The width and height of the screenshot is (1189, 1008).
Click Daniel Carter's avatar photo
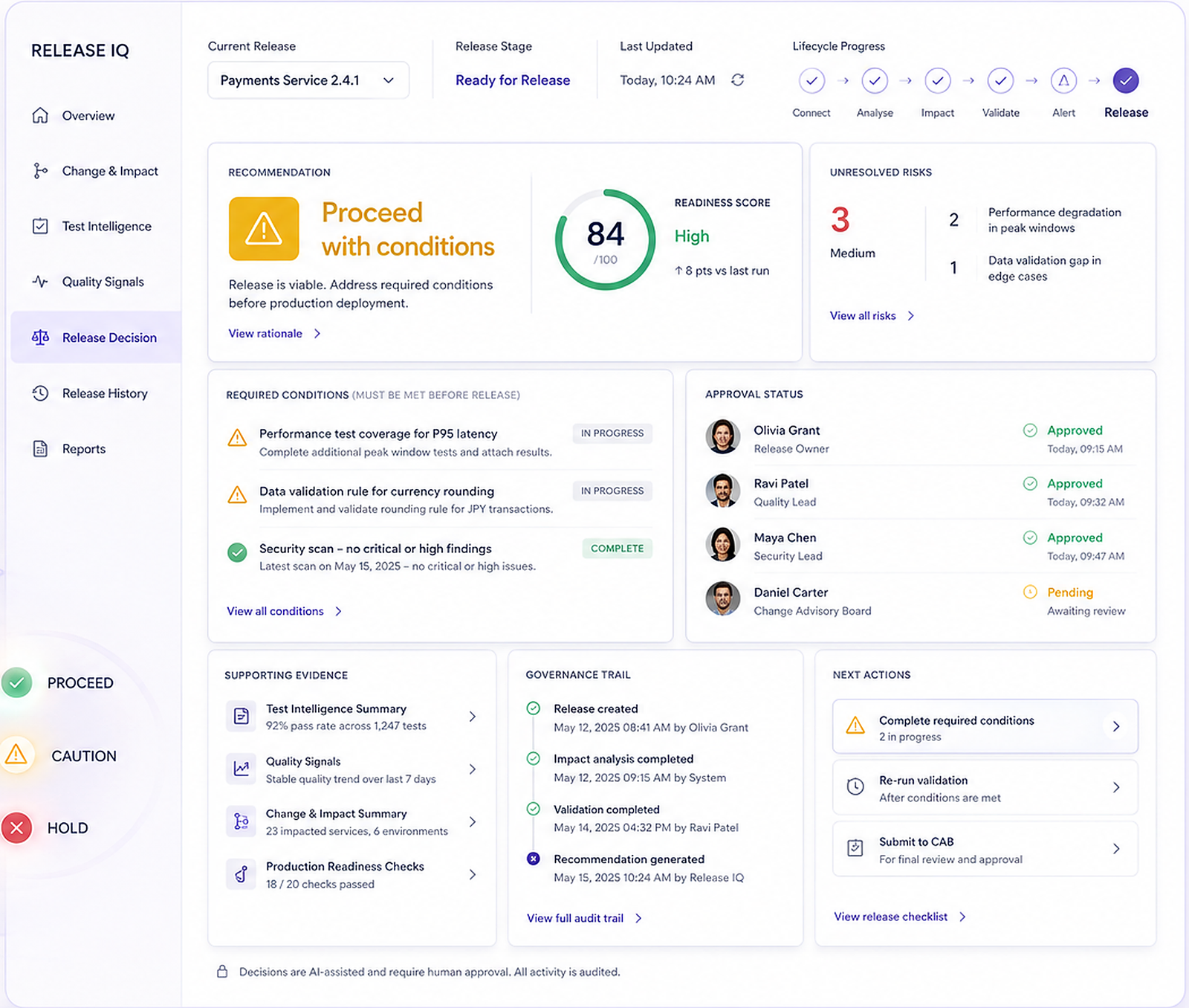coord(722,598)
